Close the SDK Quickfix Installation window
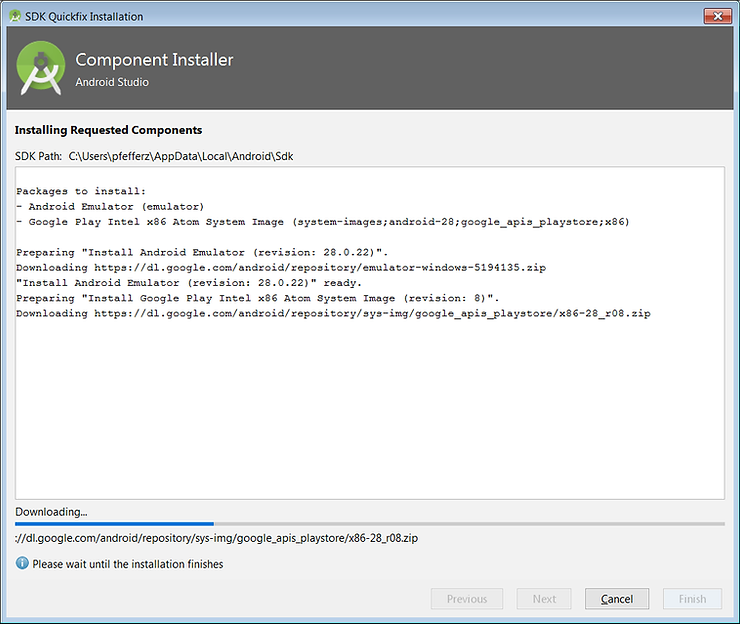Viewport: 740px width, 624px height. coord(717,16)
